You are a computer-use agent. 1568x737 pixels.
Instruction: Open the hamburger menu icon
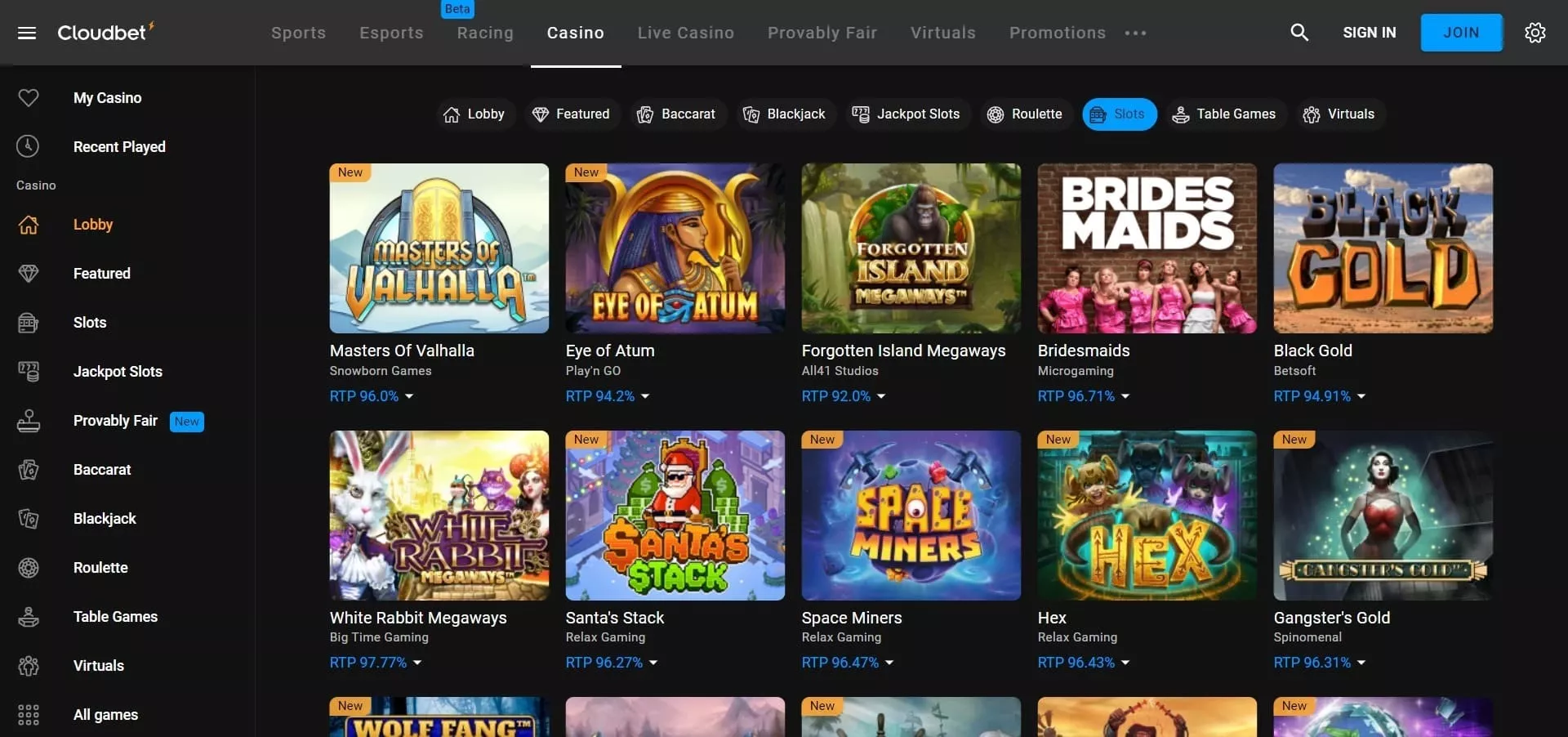tap(27, 33)
